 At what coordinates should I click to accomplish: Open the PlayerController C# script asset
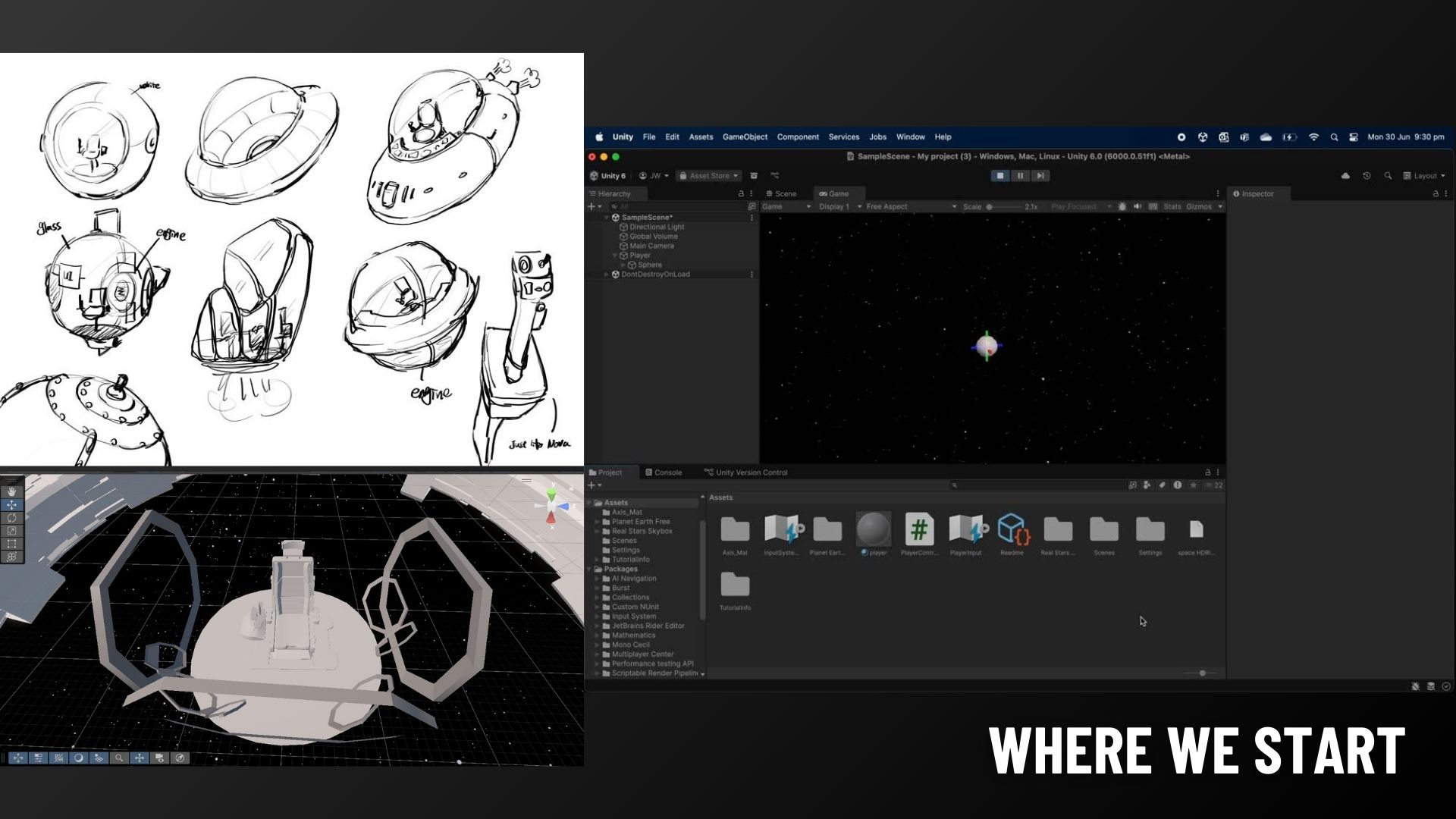(x=919, y=530)
